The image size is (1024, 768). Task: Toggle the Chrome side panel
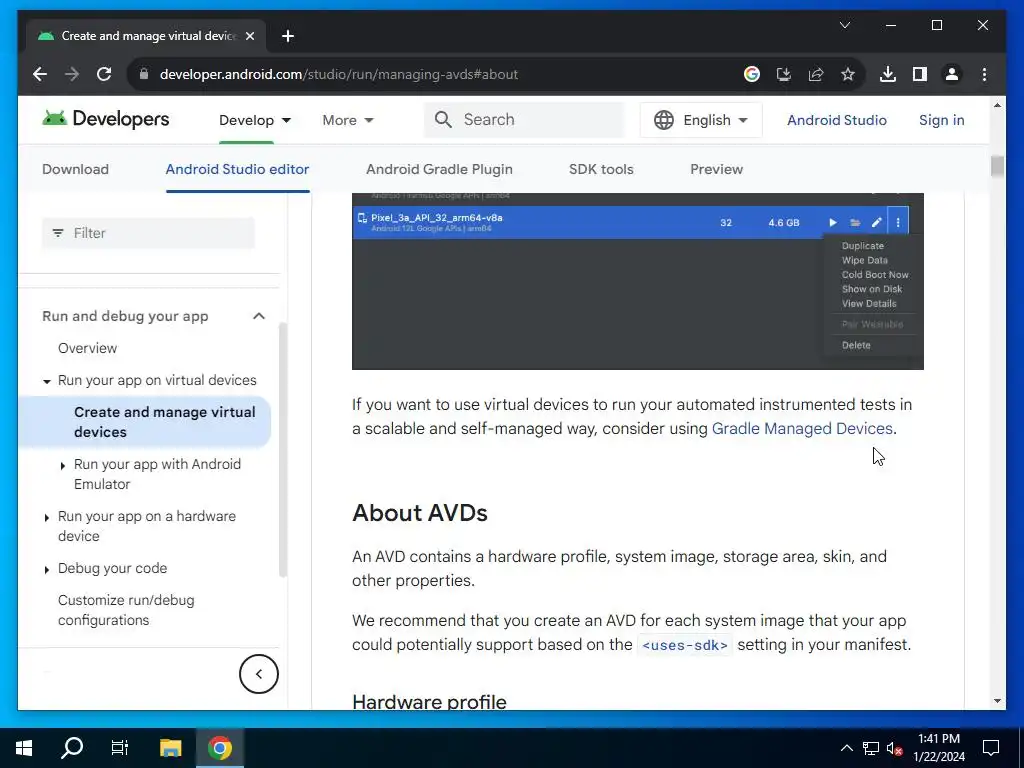(920, 74)
